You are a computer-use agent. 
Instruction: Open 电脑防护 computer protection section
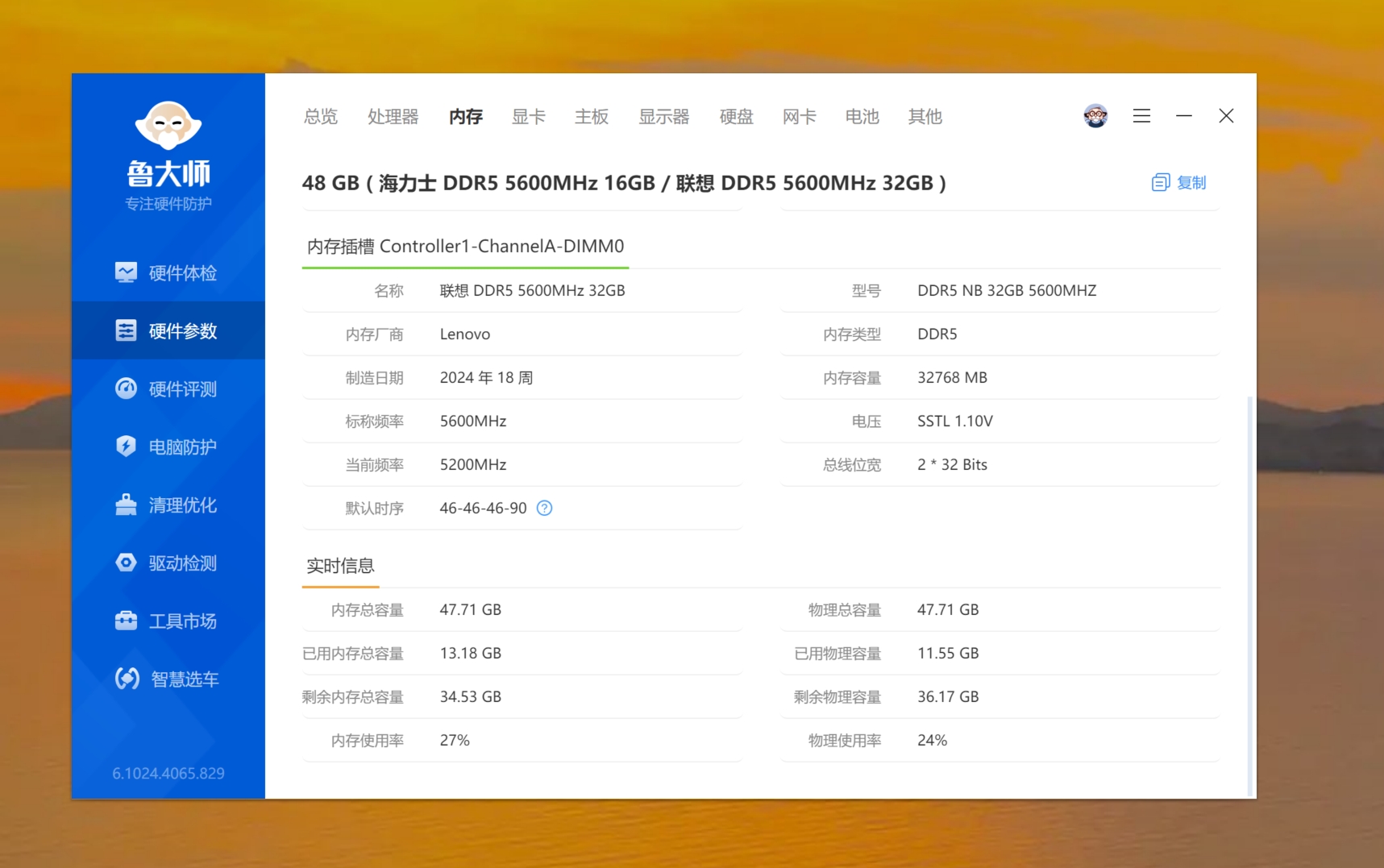[168, 446]
